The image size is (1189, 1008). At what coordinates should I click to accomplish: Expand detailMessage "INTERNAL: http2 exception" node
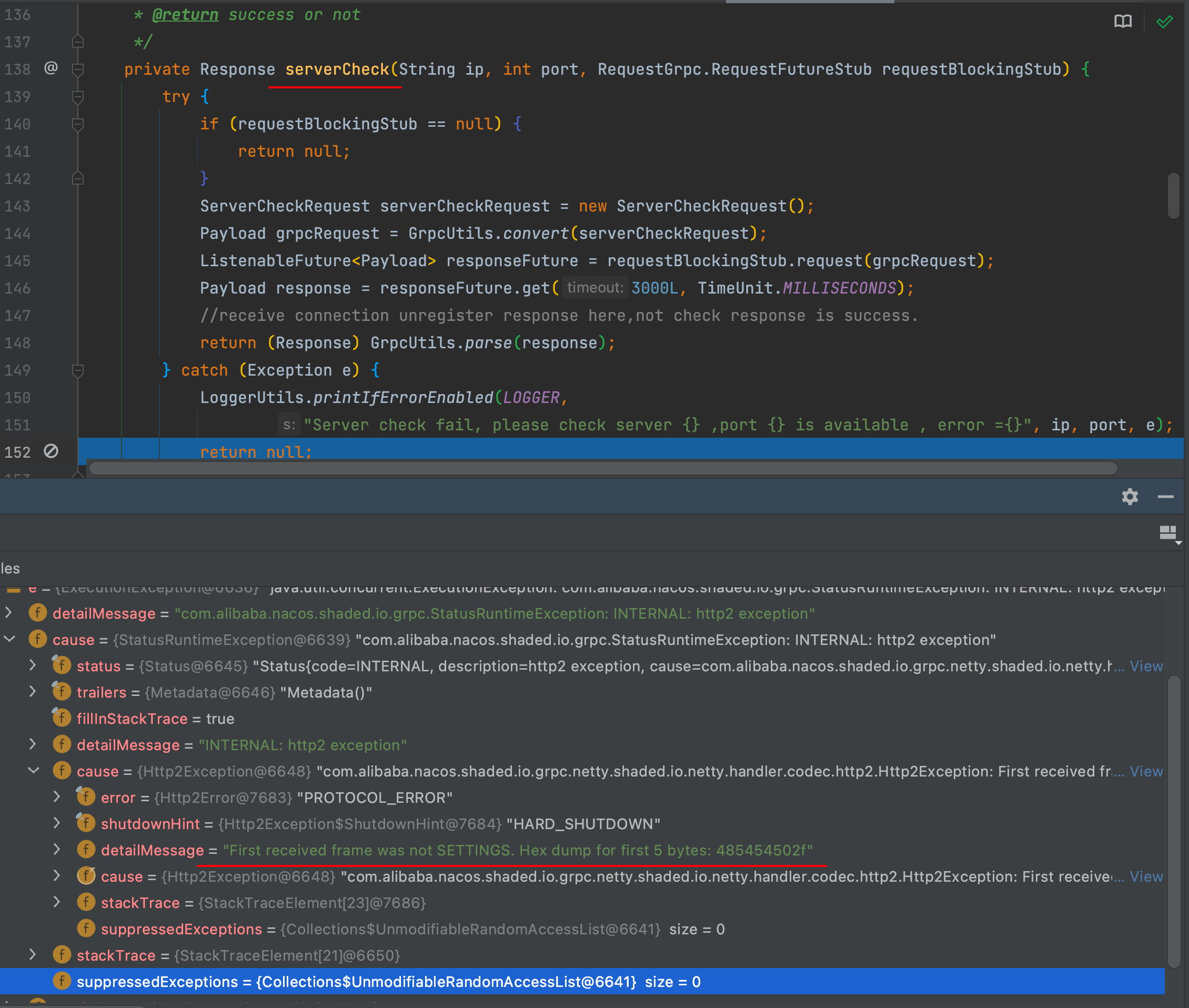click(x=33, y=744)
